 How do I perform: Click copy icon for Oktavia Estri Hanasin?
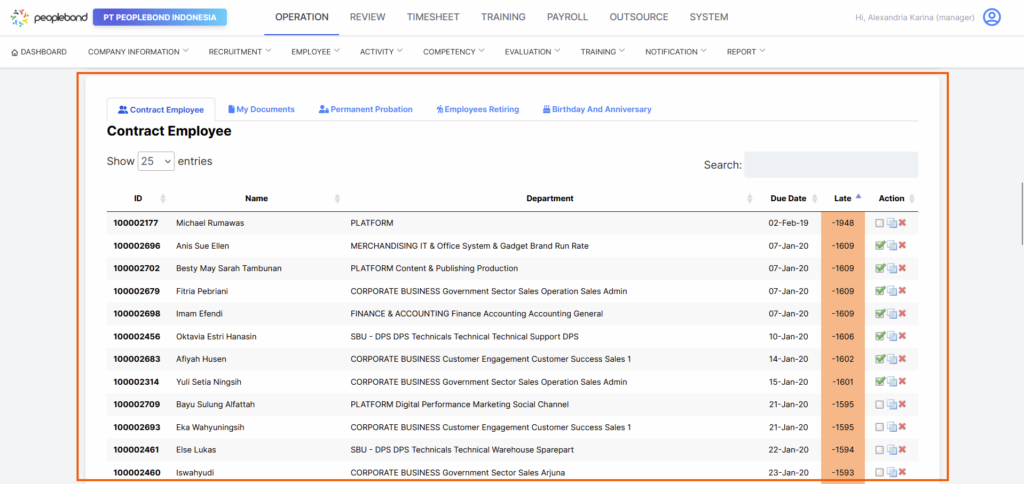point(891,336)
